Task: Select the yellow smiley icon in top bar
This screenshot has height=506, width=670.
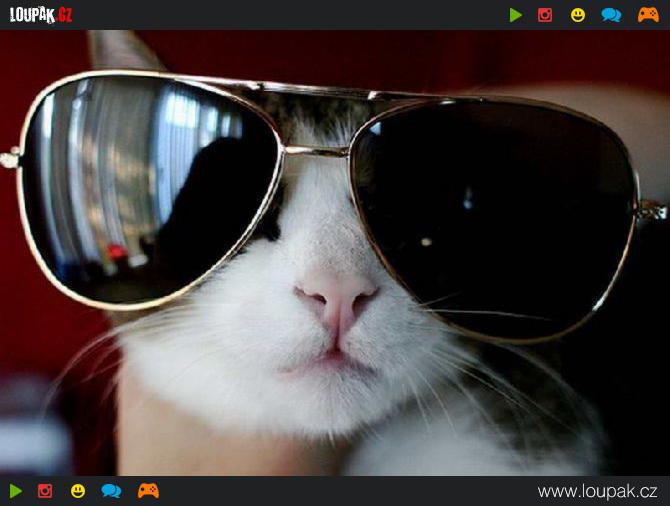Action: 578,15
